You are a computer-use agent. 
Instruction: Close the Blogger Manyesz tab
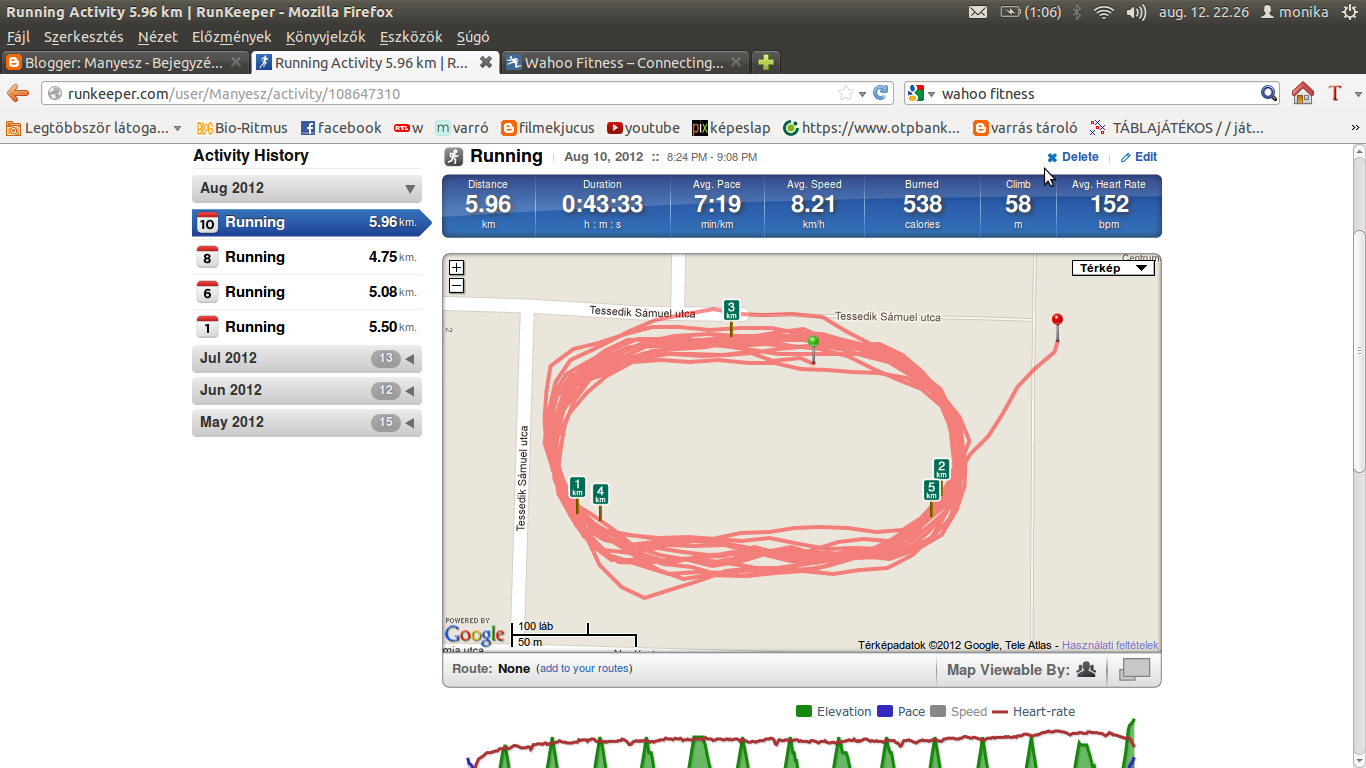[236, 62]
